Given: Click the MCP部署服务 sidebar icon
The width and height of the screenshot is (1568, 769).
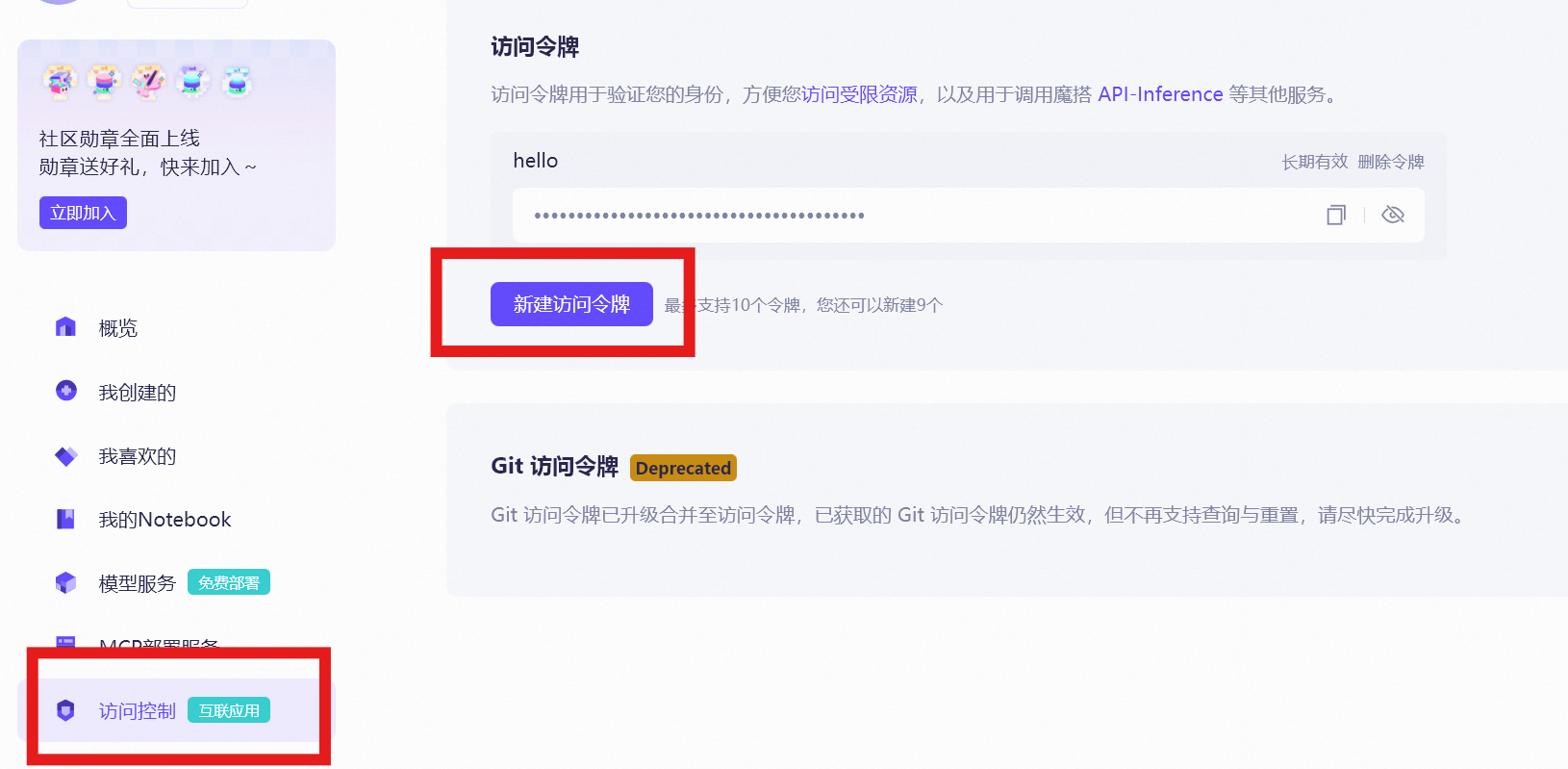Looking at the screenshot, I should point(65,642).
